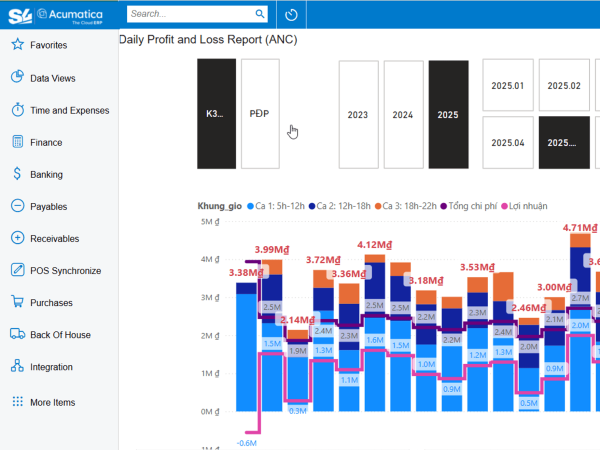
Task: Open Integration via the nodes icon
Action: click(x=18, y=366)
